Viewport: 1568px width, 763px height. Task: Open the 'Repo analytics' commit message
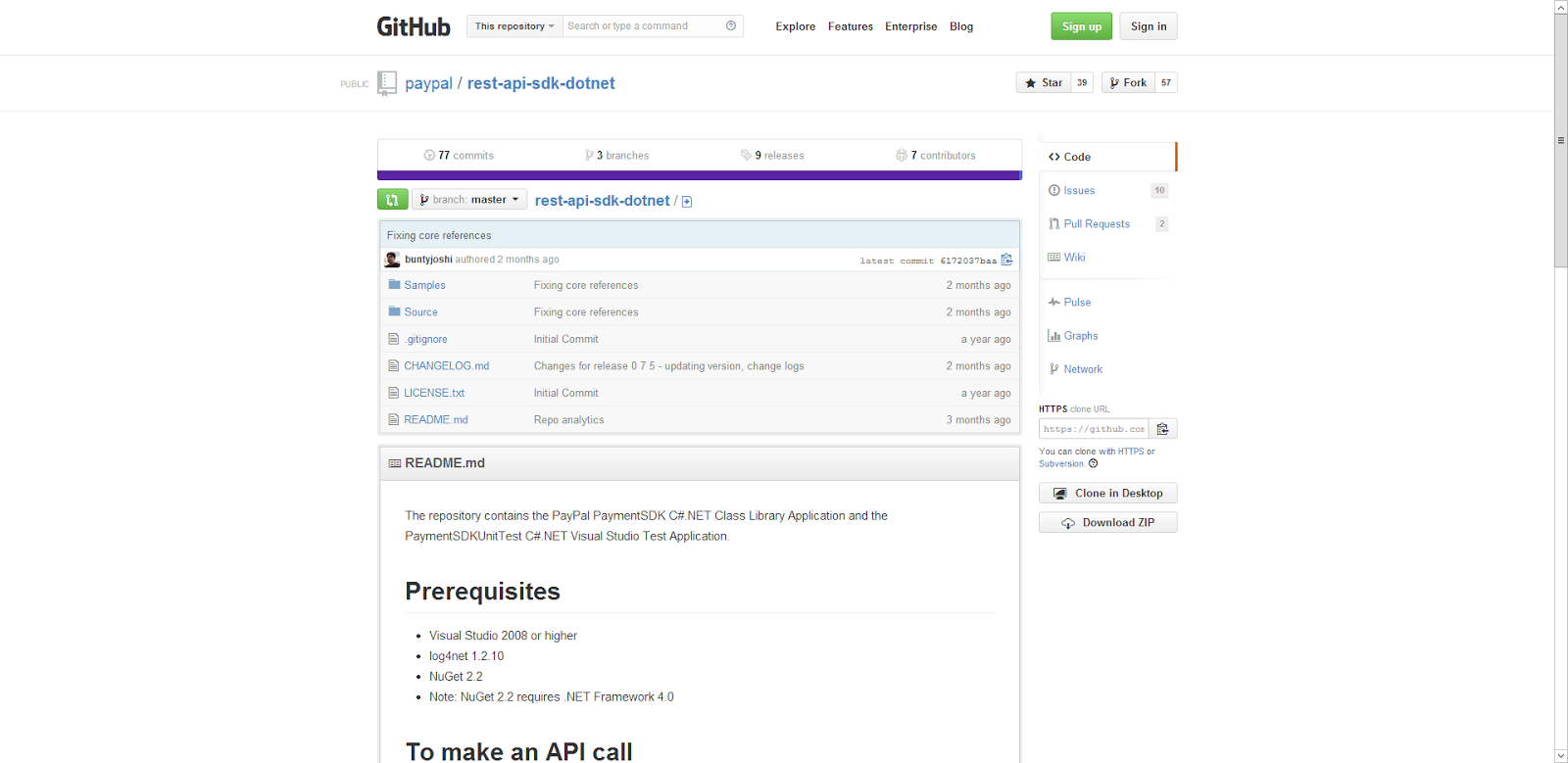569,419
